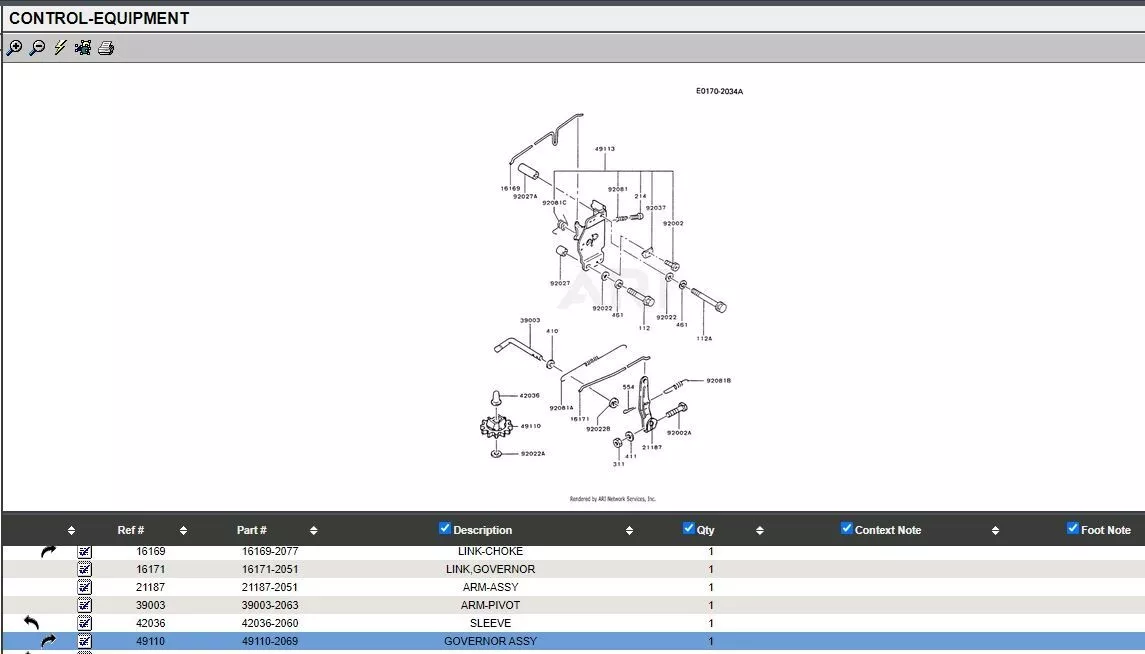The height and width of the screenshot is (654, 1145).
Task: Click the zoom out magnifier icon
Action: 37,48
